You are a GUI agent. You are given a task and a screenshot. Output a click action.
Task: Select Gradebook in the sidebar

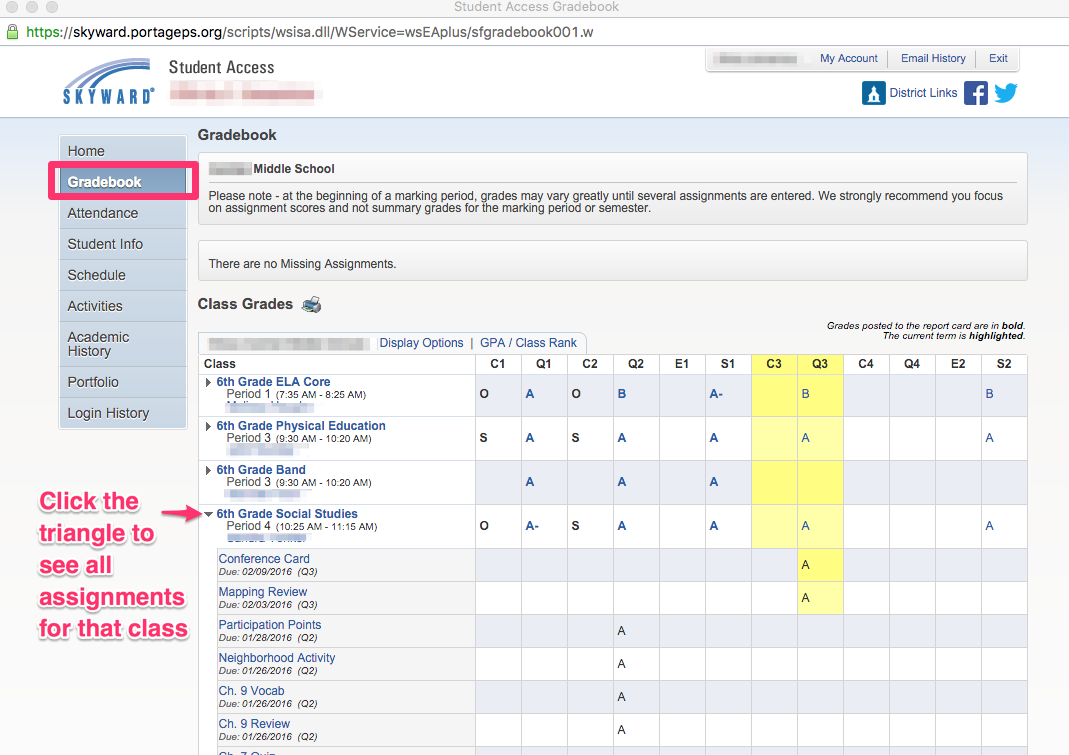pyautogui.click(x=123, y=182)
